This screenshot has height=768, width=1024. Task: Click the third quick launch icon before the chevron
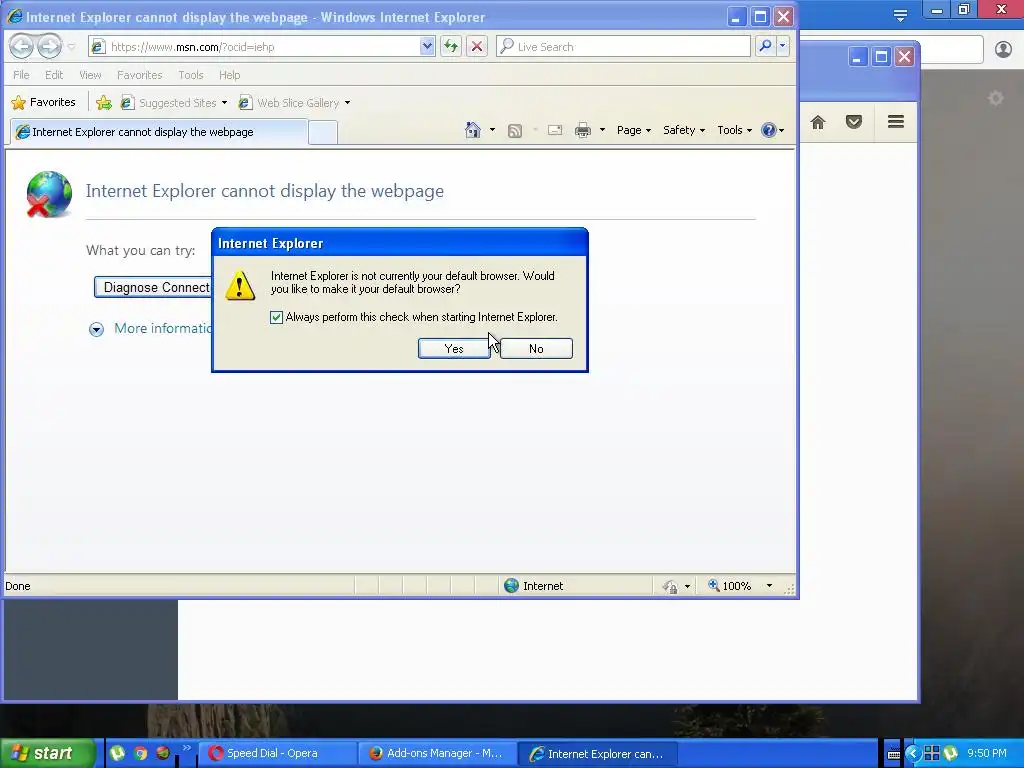[x=163, y=753]
